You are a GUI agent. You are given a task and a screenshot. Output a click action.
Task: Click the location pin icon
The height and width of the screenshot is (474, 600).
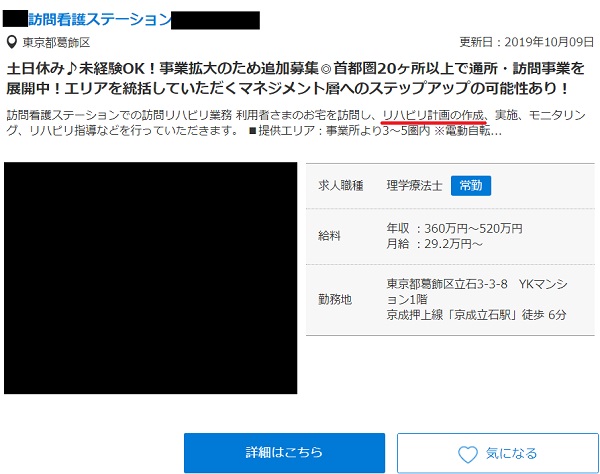(x=11, y=43)
